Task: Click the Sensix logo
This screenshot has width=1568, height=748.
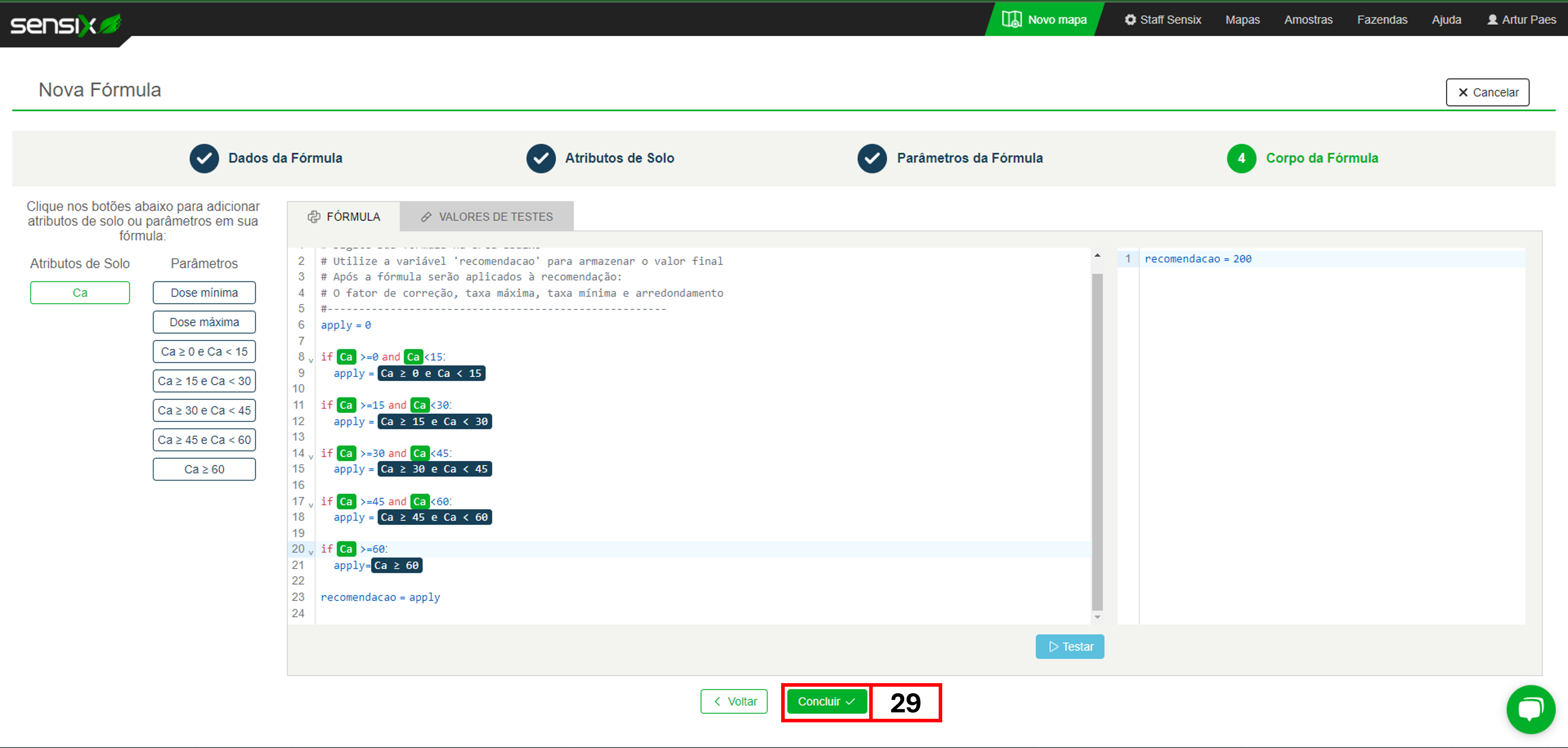Action: coord(65,24)
